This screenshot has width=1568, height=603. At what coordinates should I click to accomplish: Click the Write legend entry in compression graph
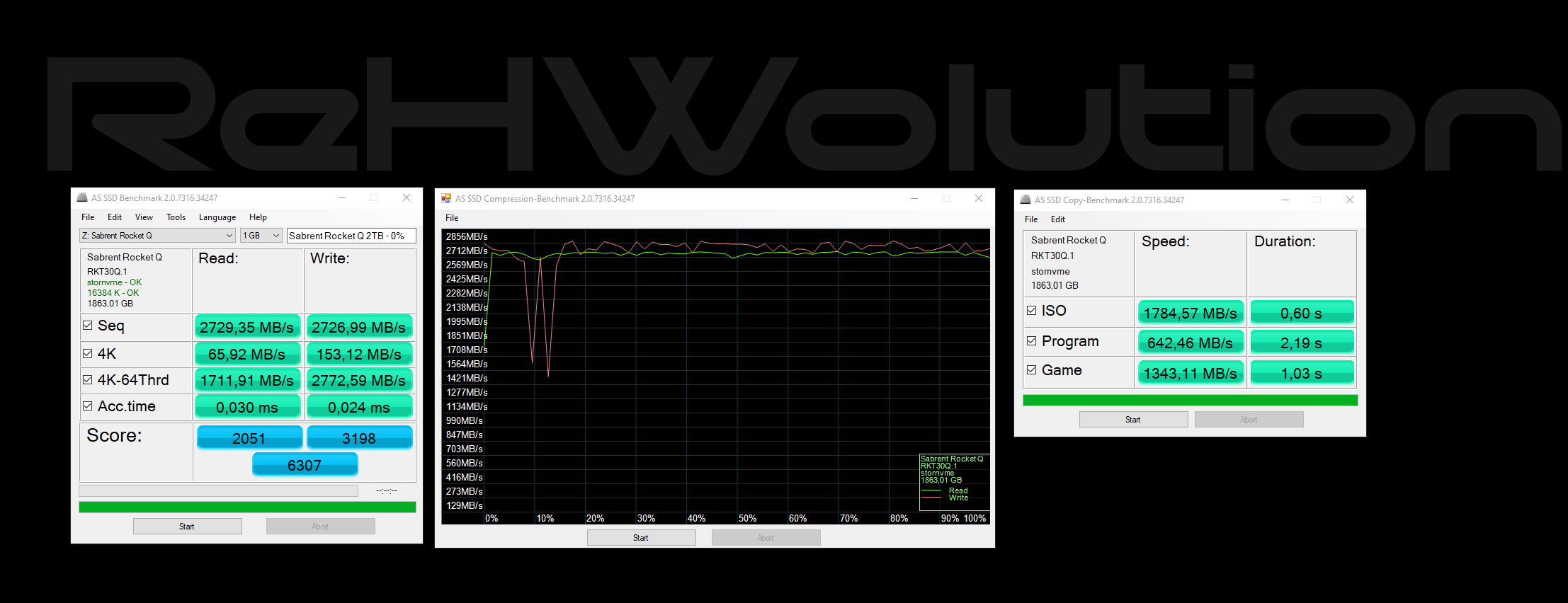tap(958, 498)
